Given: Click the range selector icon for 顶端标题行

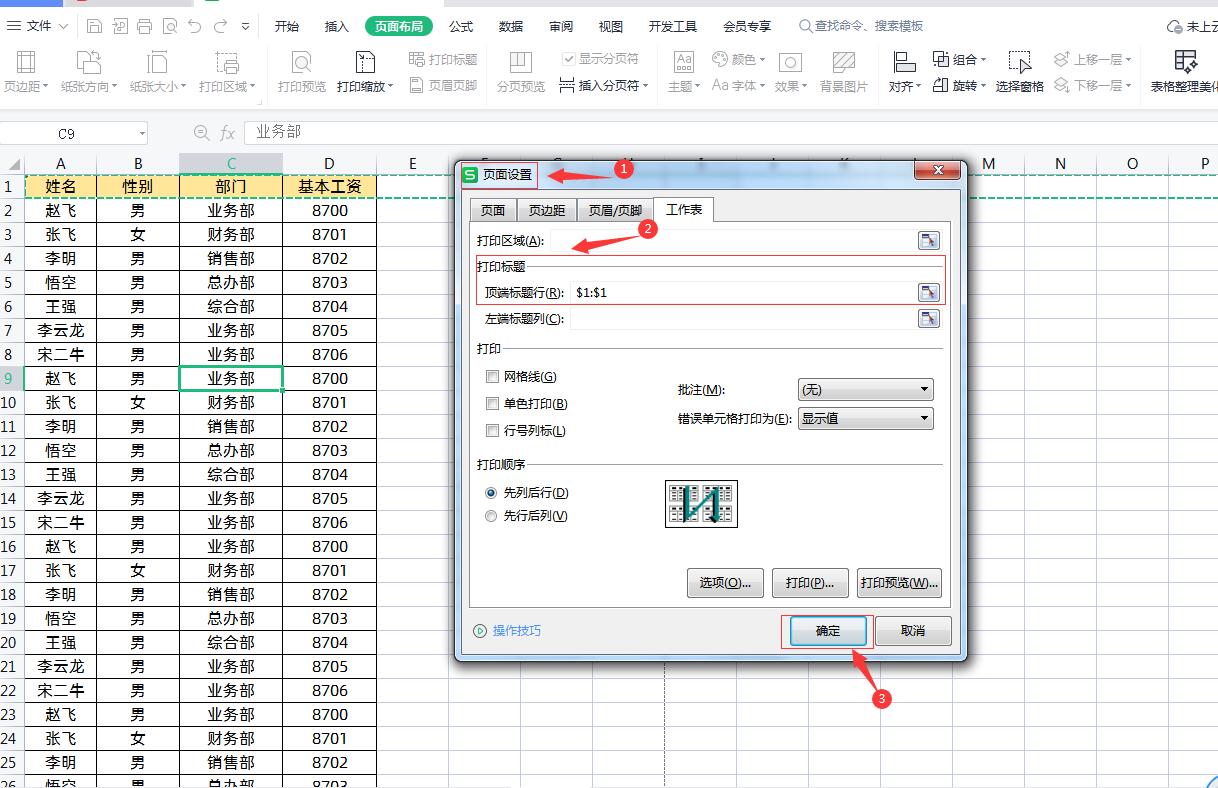Looking at the screenshot, I should point(929,292).
